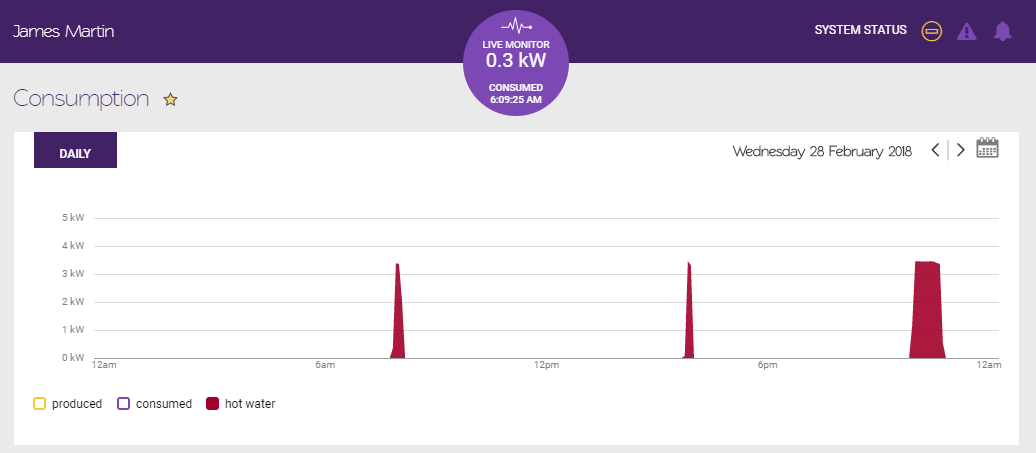The image size is (1036, 453).
Task: Click the Wednesday 28 February 2018 date
Action: 821,152
